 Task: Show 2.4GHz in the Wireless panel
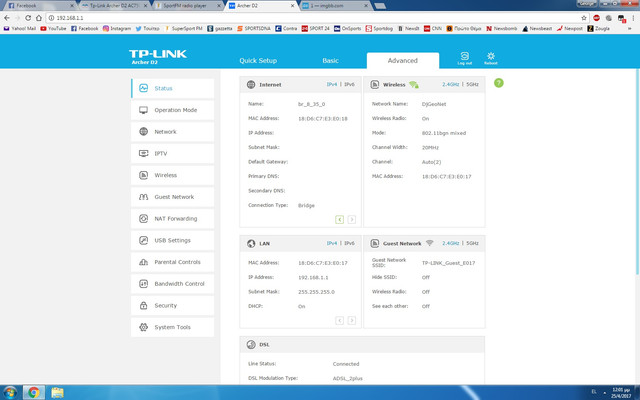pos(451,84)
